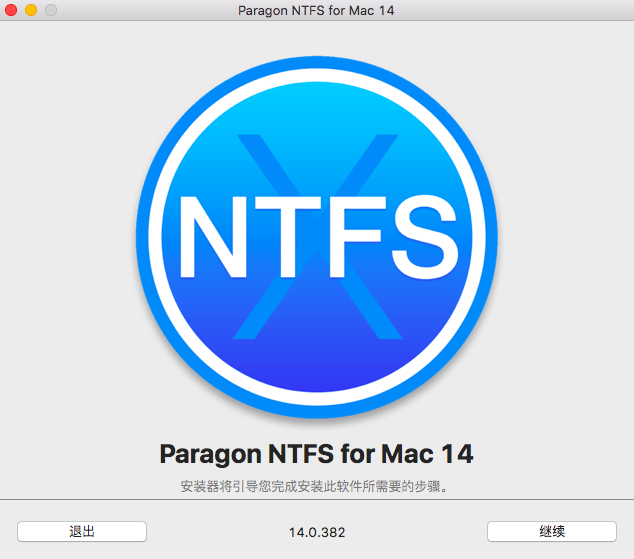Click the word Paragon in the bold heading

click(207, 454)
